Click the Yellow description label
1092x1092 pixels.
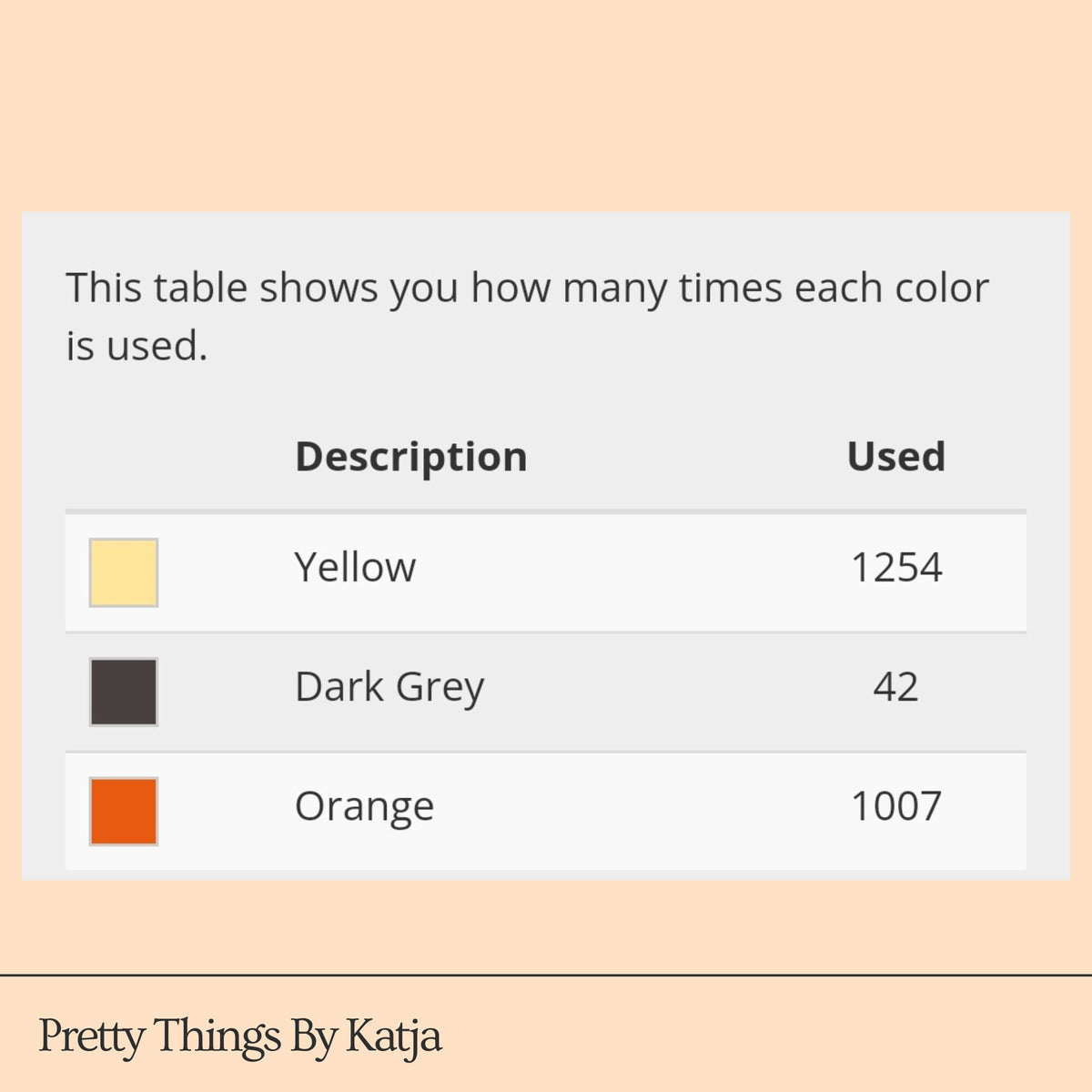(x=355, y=568)
